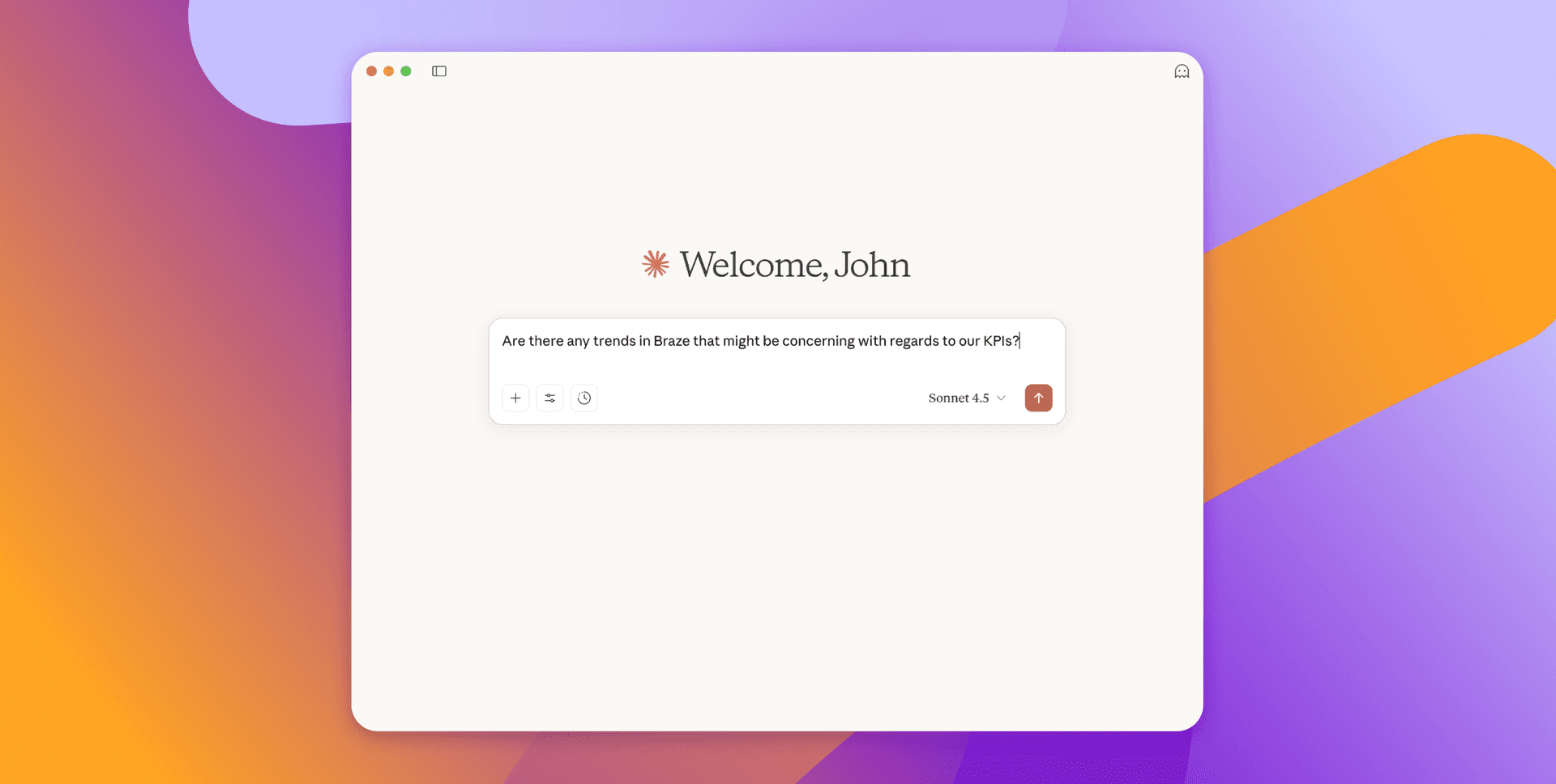
Task: Click the chevron next to Sonnet 4.5
Action: [1002, 398]
